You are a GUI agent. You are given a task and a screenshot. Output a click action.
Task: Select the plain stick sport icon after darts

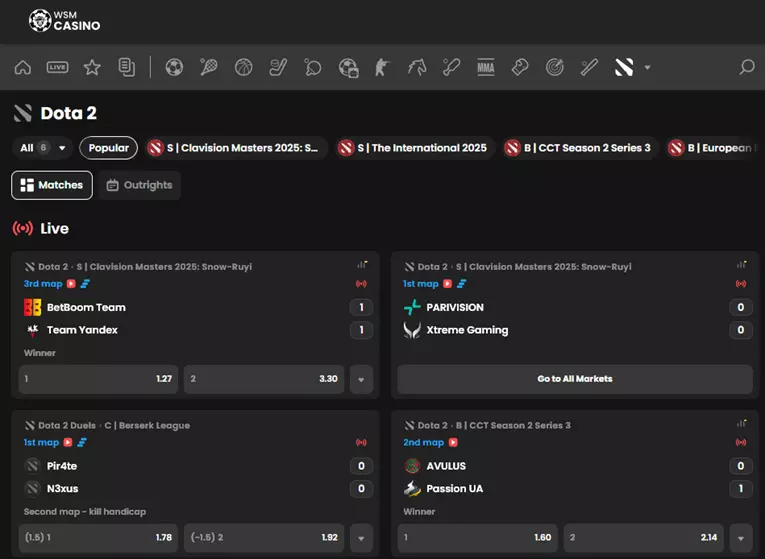(x=589, y=67)
